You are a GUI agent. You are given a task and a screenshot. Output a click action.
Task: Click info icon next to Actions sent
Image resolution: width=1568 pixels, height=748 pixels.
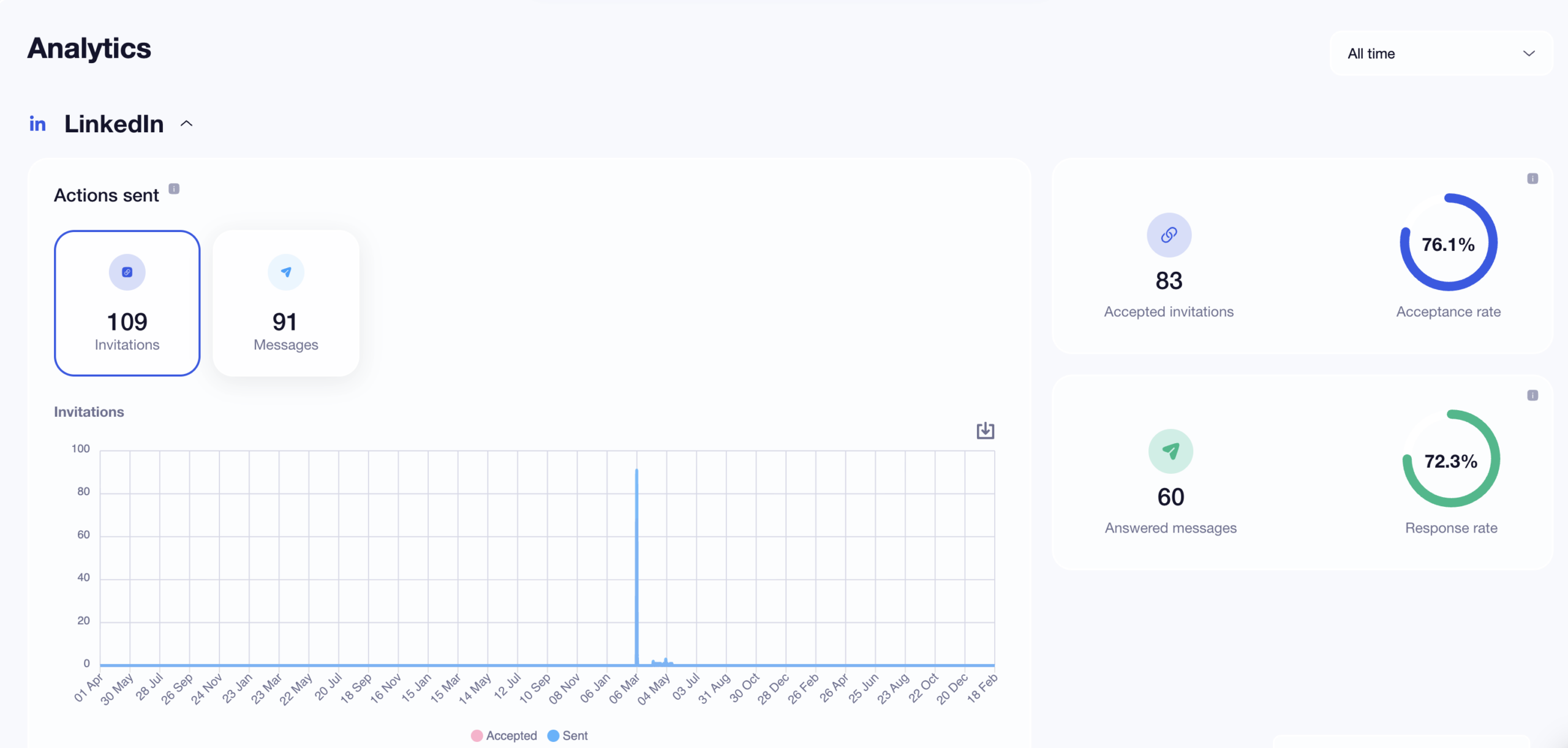click(x=174, y=189)
